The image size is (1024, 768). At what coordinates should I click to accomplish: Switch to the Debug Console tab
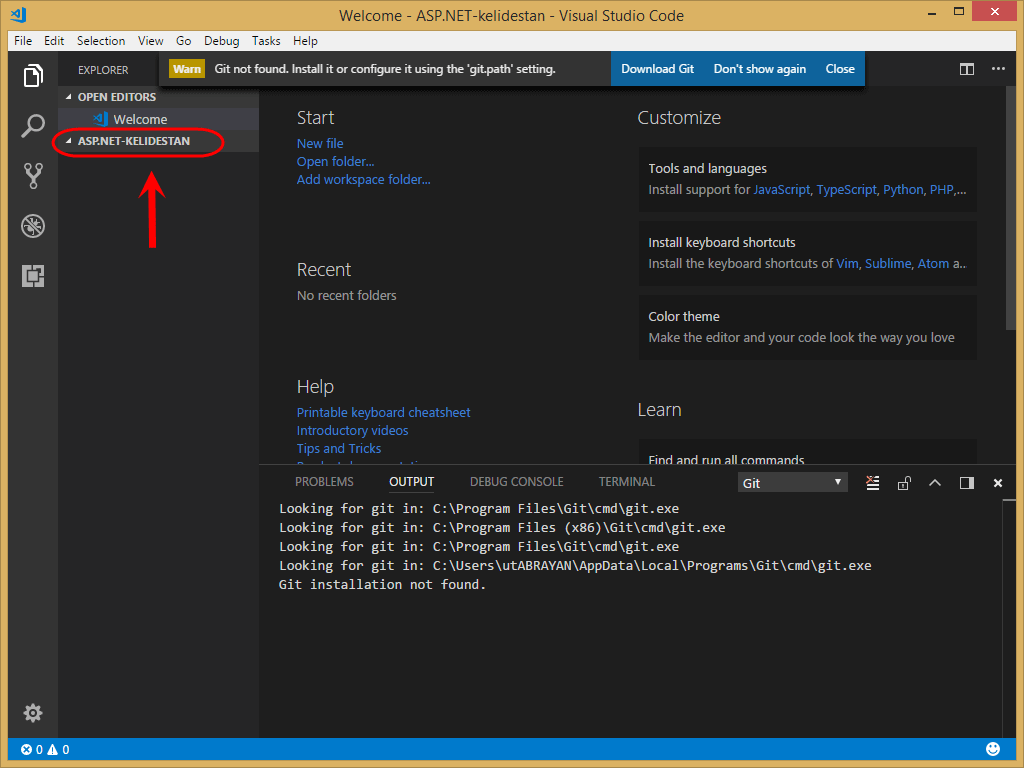coord(517,481)
